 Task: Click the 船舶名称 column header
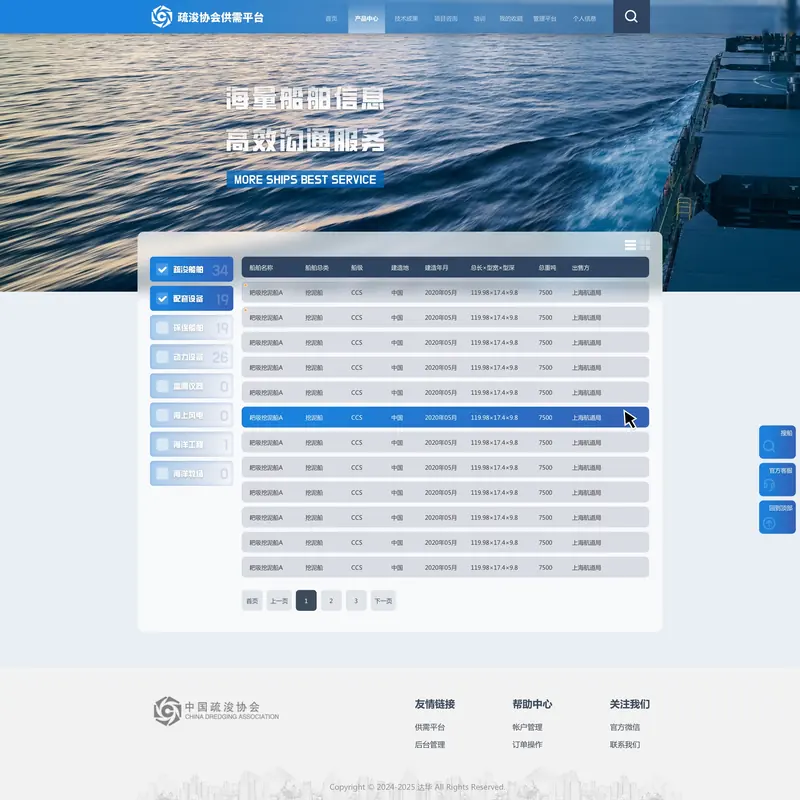(261, 268)
